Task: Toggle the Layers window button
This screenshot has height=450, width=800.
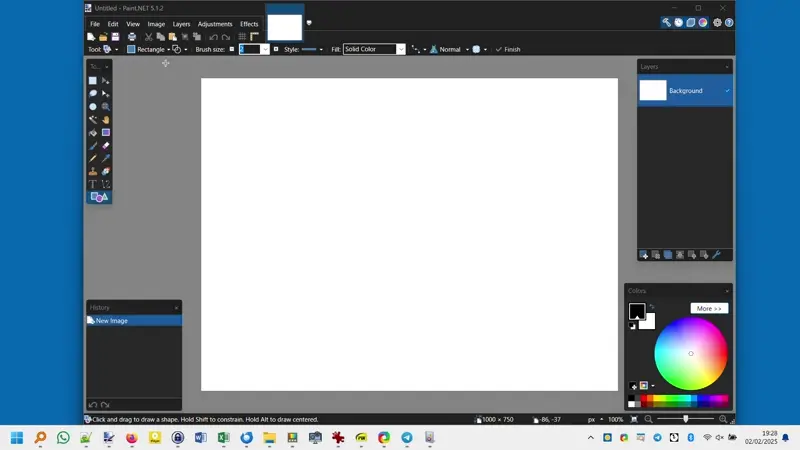Action: (x=691, y=22)
